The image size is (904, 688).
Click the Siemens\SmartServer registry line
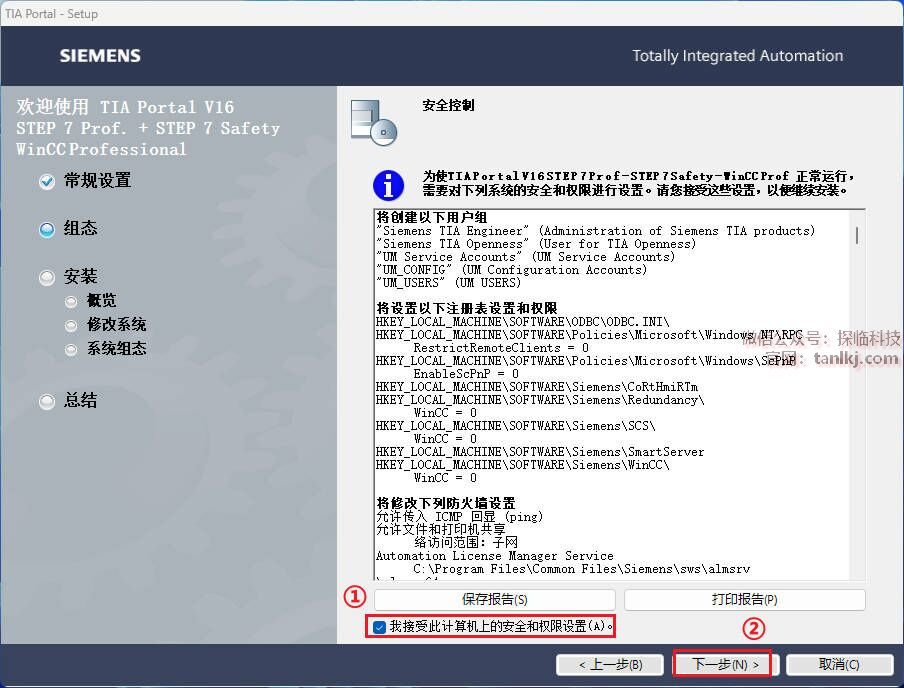click(x=540, y=452)
